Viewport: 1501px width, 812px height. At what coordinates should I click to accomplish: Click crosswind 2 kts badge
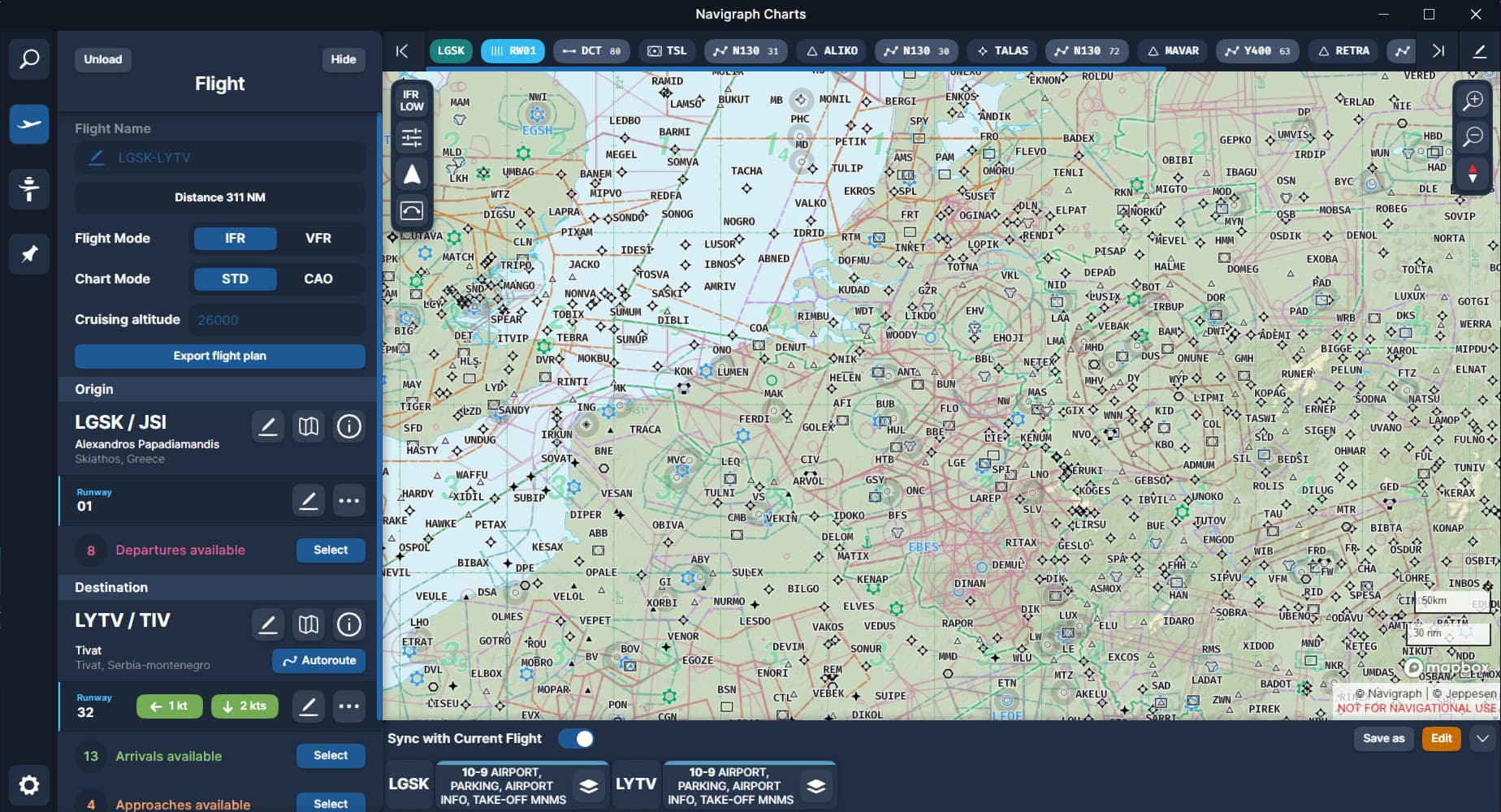(x=244, y=706)
